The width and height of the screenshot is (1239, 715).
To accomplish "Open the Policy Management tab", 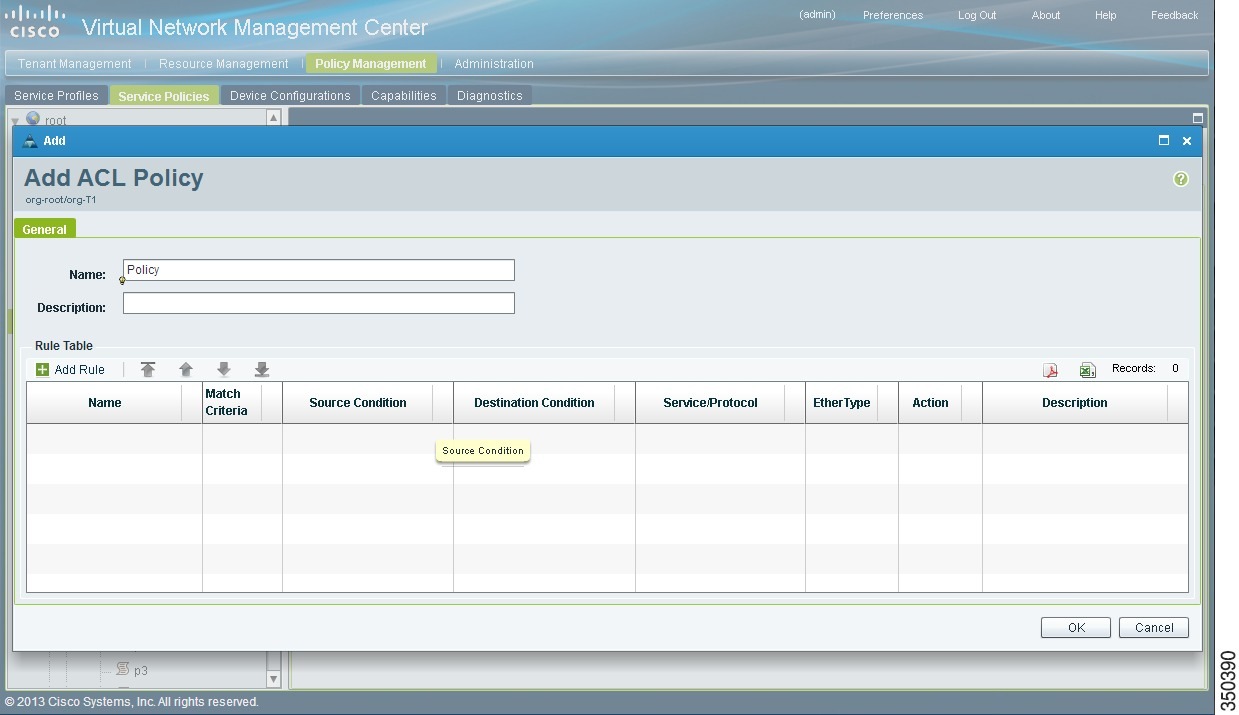I will coord(371,64).
